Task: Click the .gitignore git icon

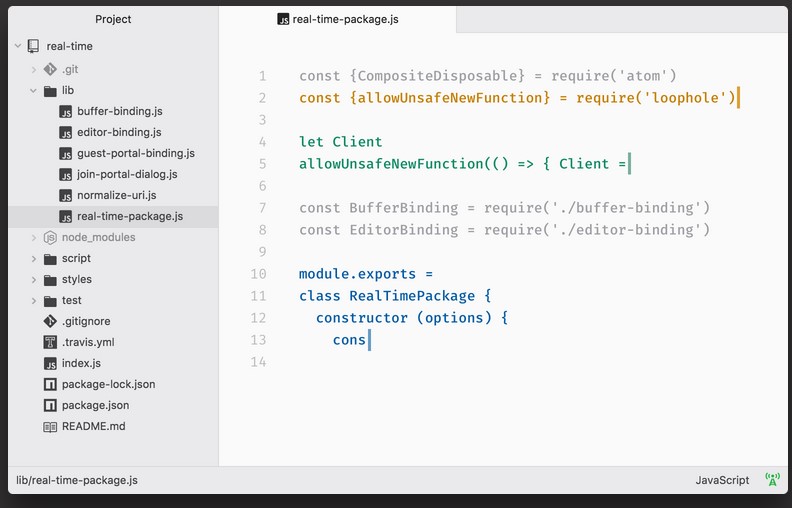Action: point(50,321)
